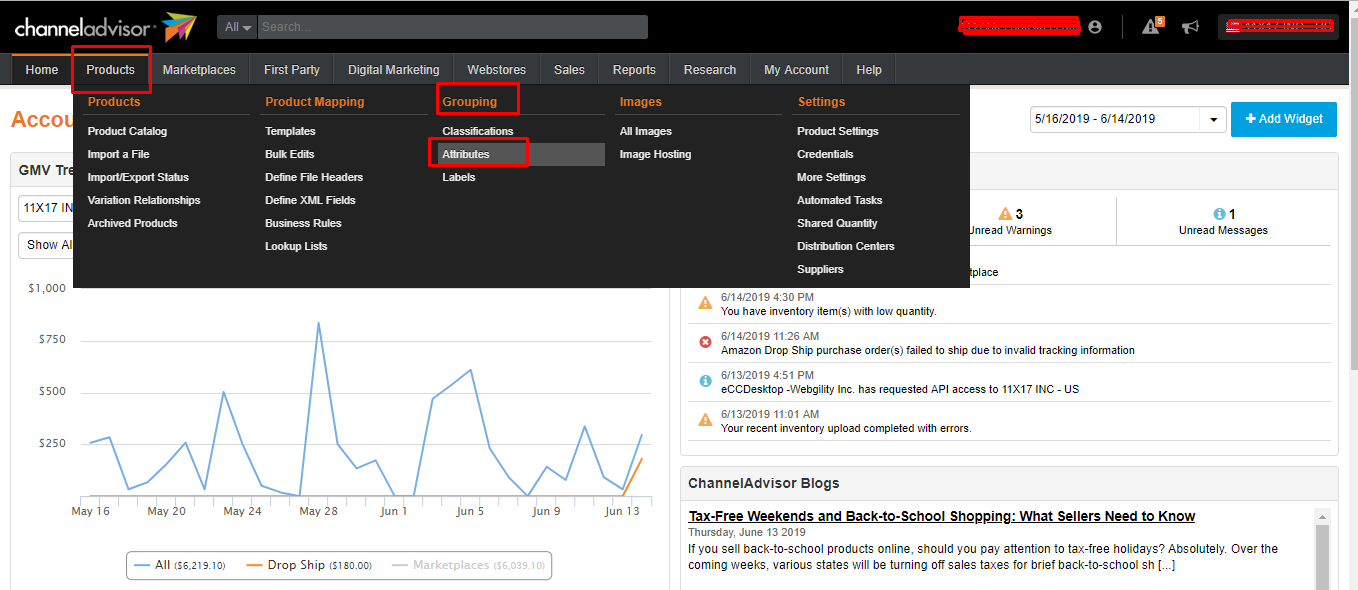This screenshot has width=1358, height=590.
Task: Open the First Party menu
Action: tap(292, 70)
